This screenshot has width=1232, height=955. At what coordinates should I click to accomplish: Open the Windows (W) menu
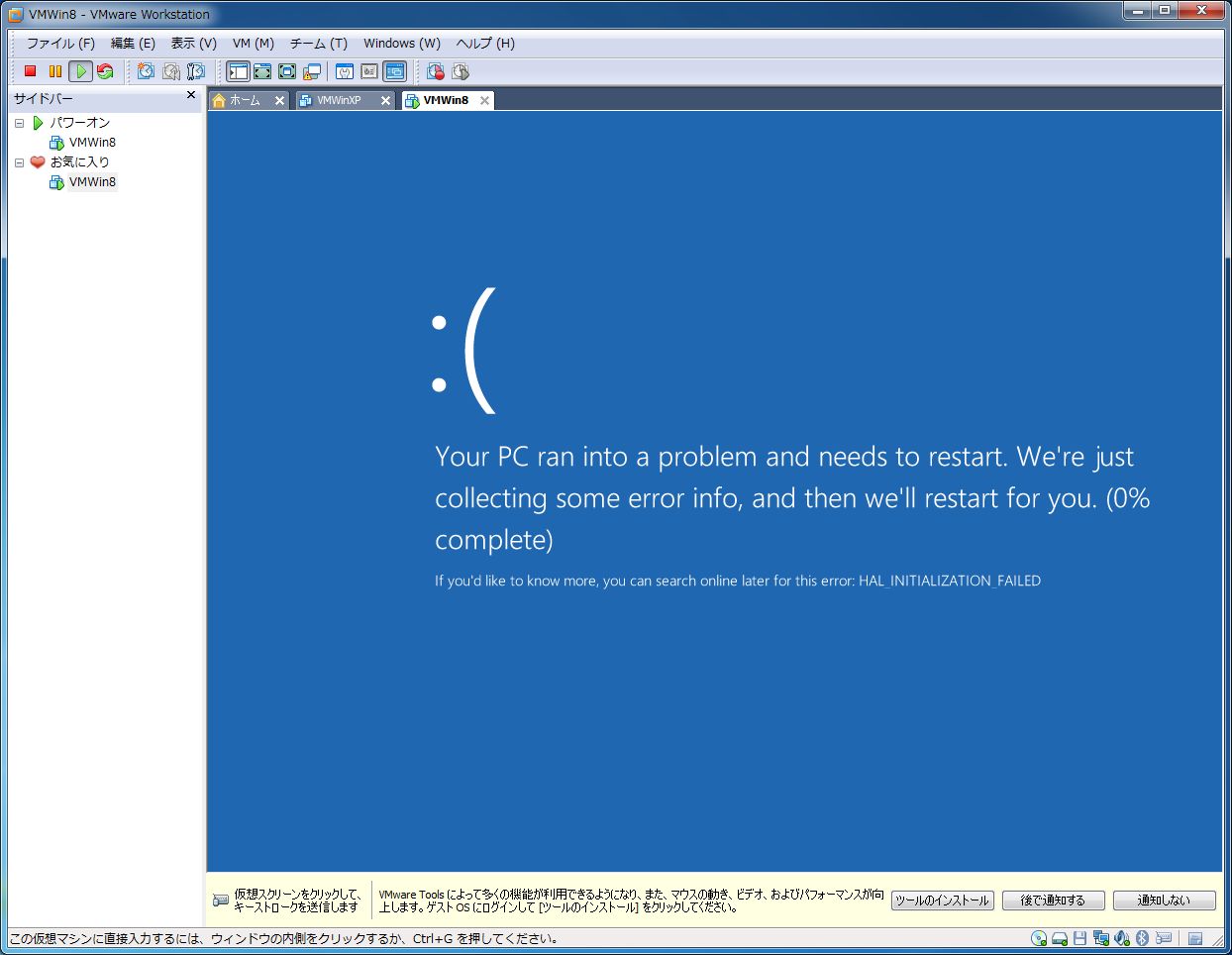(x=402, y=44)
